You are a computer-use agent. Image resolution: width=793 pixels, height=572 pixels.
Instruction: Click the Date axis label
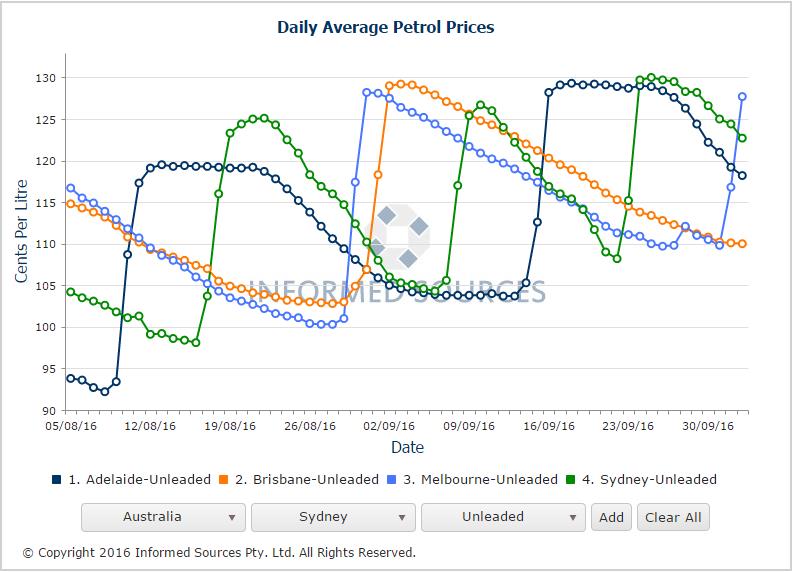click(x=407, y=447)
